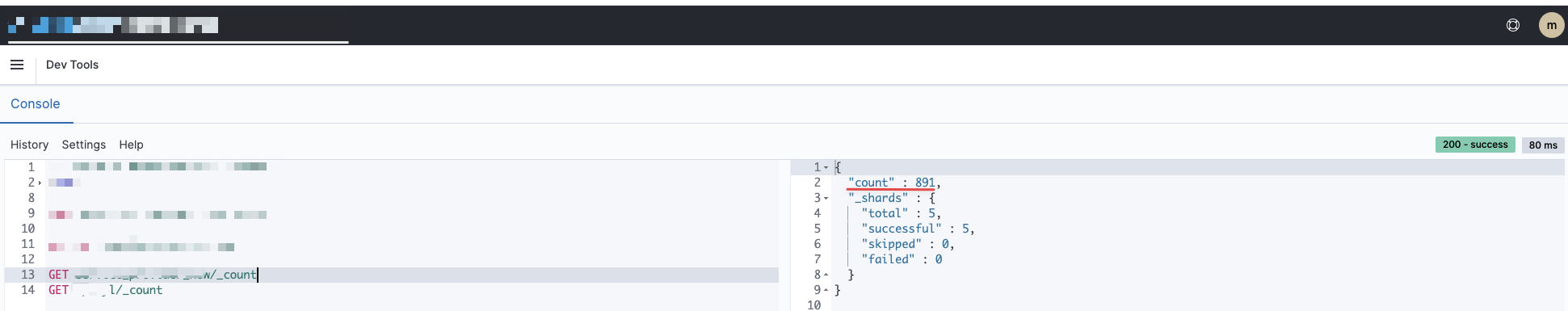
Task: Open the hamburger navigation menu
Action: pyautogui.click(x=17, y=65)
